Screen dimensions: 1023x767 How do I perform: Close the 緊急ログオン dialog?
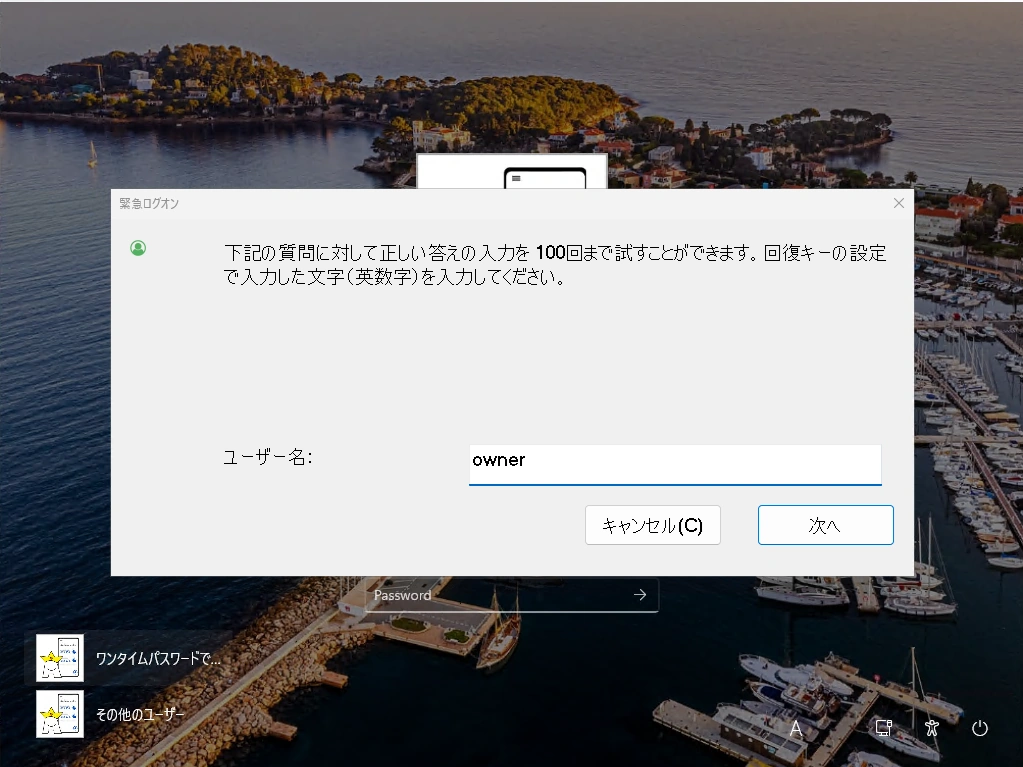(898, 203)
